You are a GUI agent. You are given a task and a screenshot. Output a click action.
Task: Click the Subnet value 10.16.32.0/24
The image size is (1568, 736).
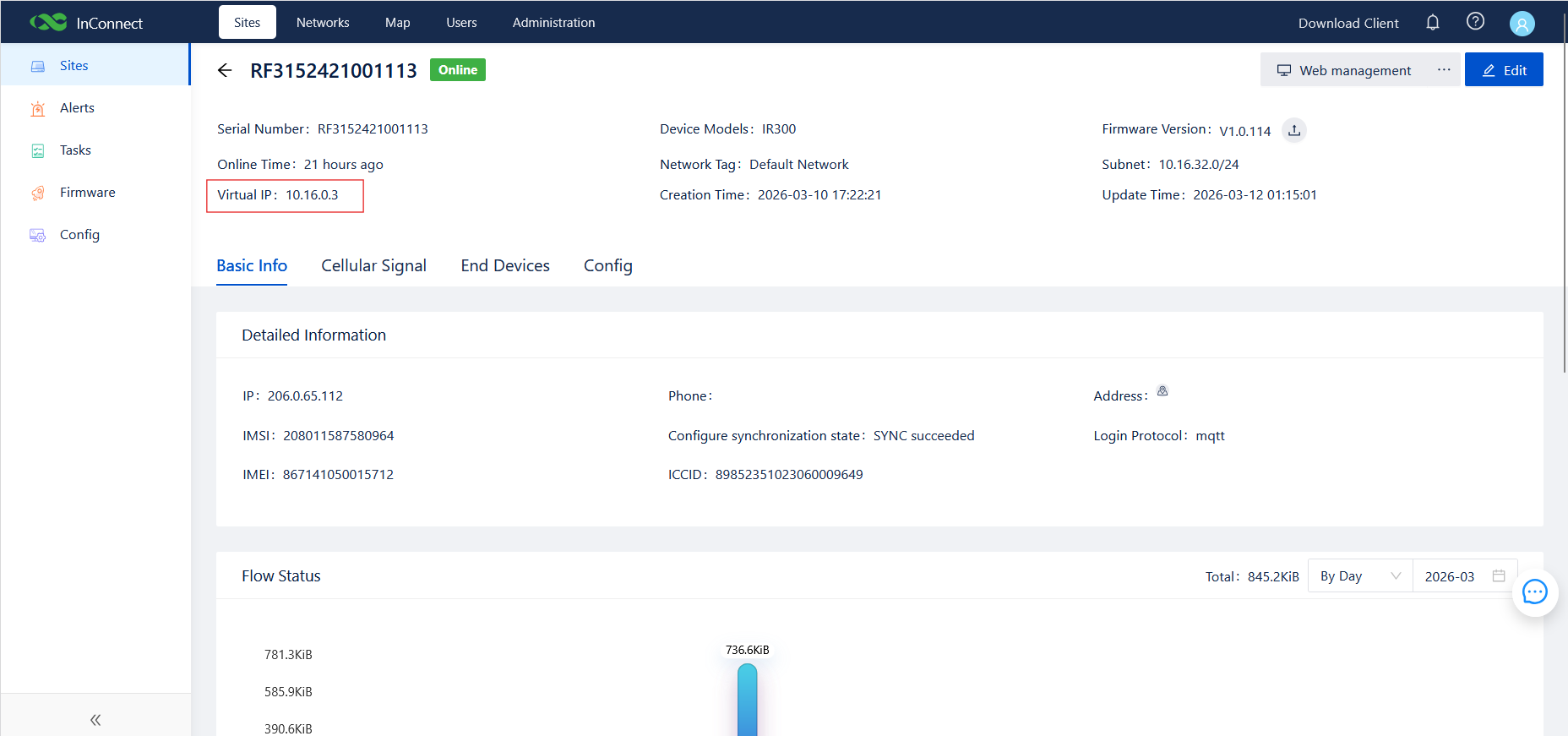1199,165
